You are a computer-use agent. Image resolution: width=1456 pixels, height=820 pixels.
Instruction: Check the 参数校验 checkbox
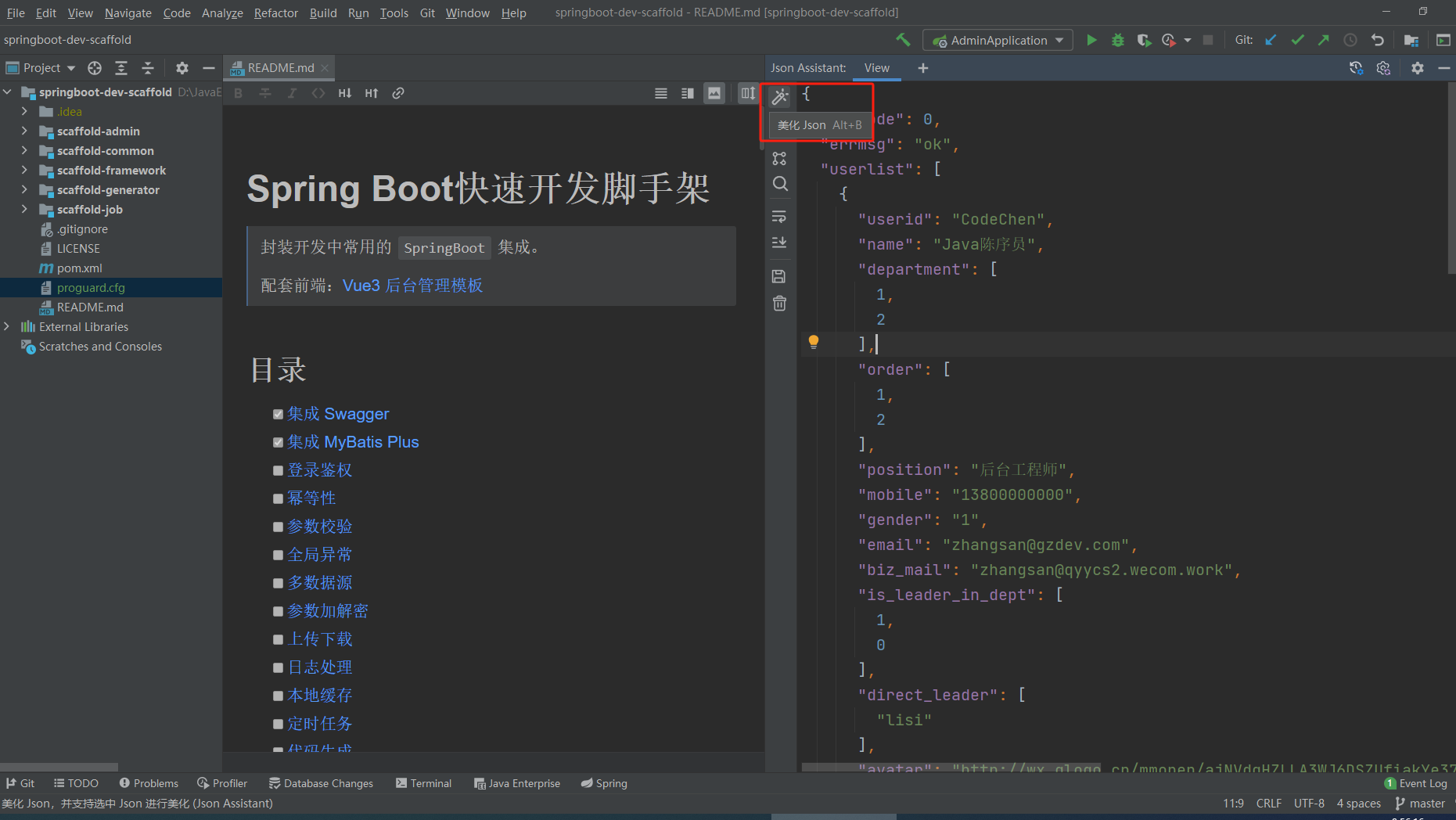(278, 527)
